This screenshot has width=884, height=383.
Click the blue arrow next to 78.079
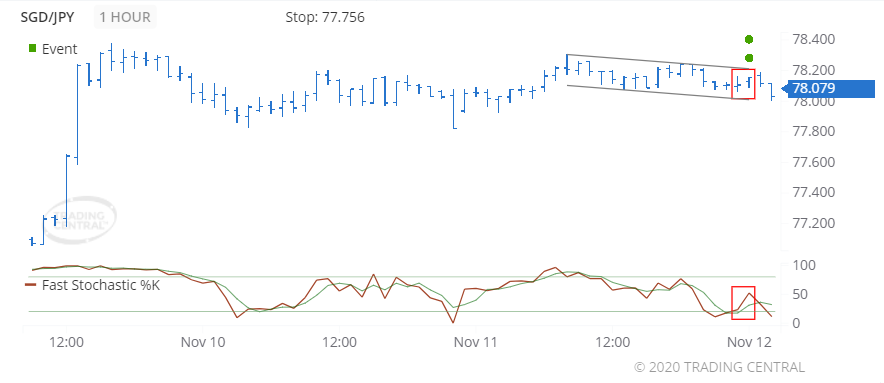pos(784,89)
